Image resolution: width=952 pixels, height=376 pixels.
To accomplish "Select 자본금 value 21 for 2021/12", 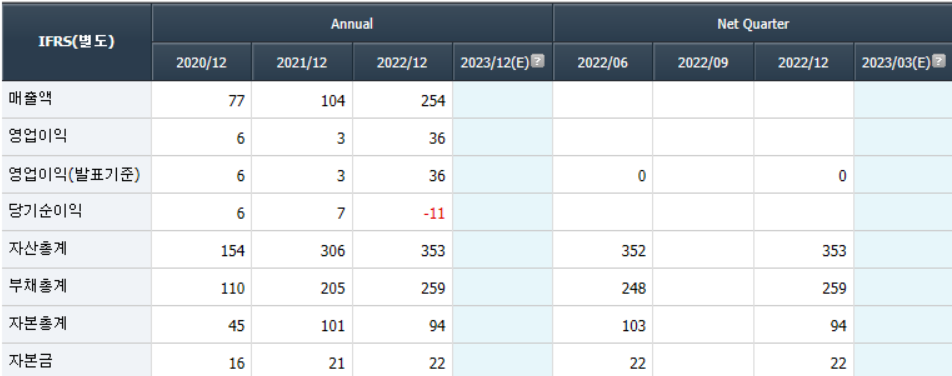I will (x=337, y=363).
